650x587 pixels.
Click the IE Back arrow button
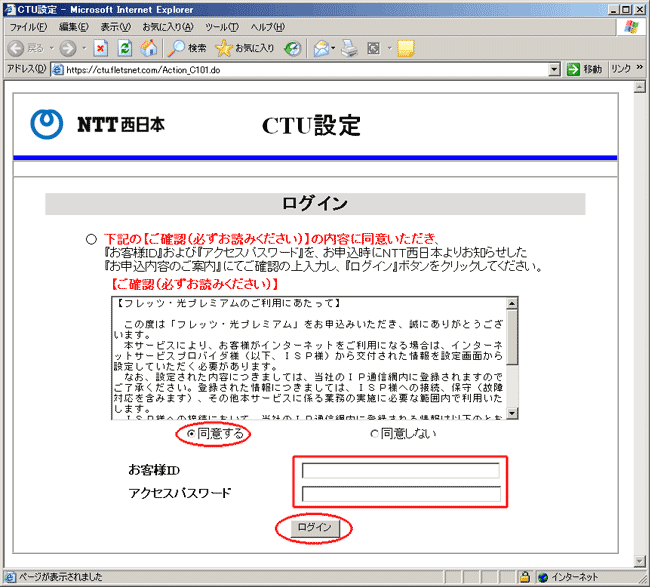[x=16, y=49]
